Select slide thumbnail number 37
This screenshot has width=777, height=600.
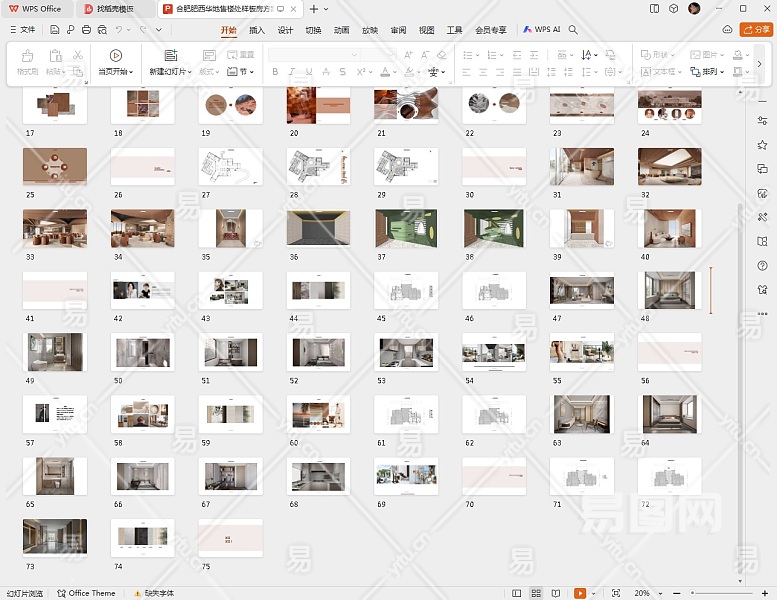[x=406, y=229]
